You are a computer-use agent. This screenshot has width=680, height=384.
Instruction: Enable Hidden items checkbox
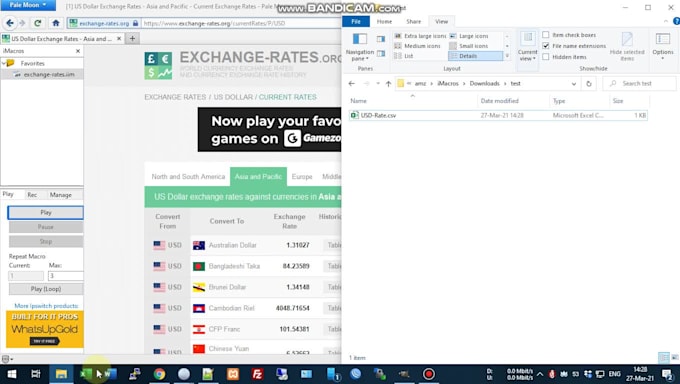tap(546, 57)
